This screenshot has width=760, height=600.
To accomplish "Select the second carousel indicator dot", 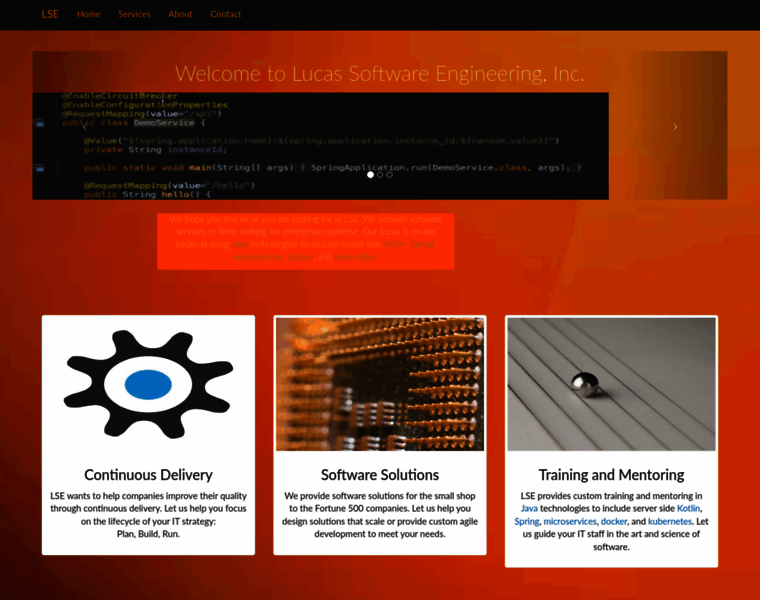I will 380,174.
